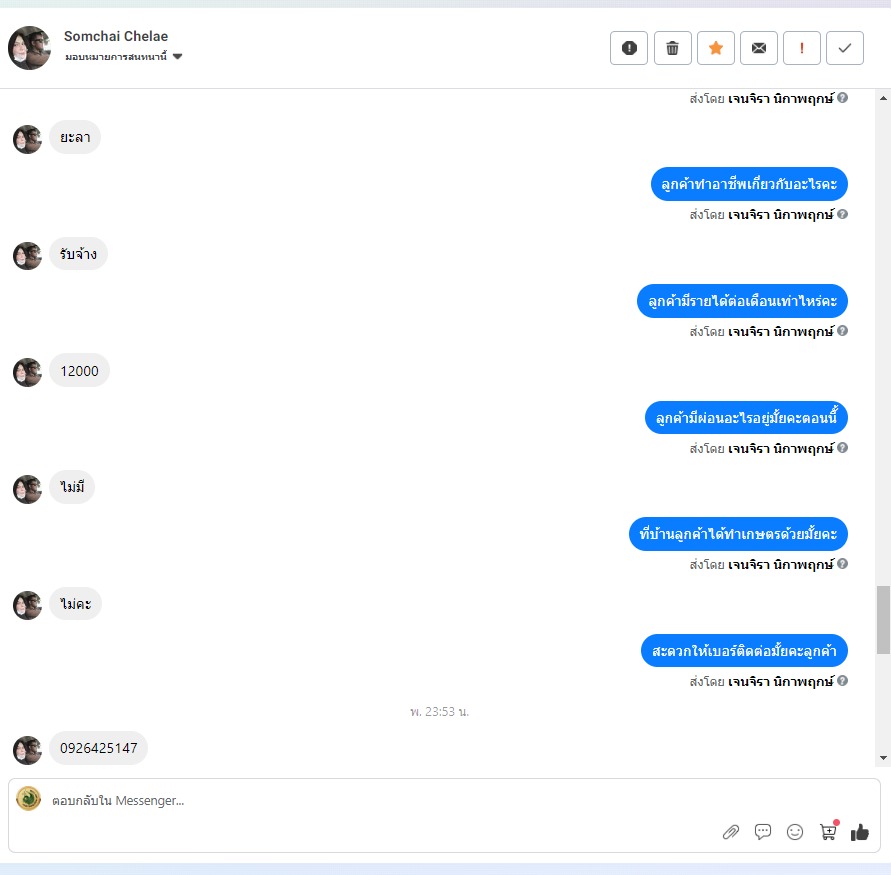
Task: Click the chat scrollbar thumb
Action: click(883, 620)
